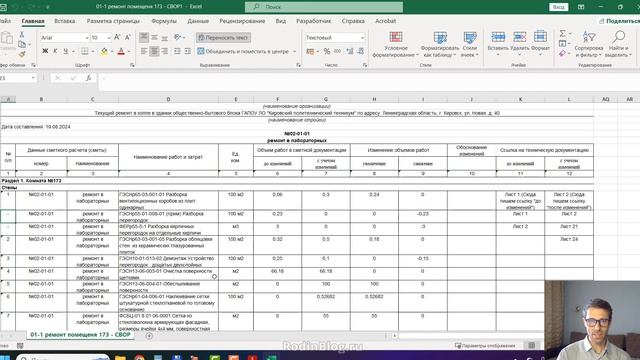Open Sort and Filter (Сортировка и фильтр)
Image resolution: width=640 pixels, height=360 pixels.
(589, 44)
